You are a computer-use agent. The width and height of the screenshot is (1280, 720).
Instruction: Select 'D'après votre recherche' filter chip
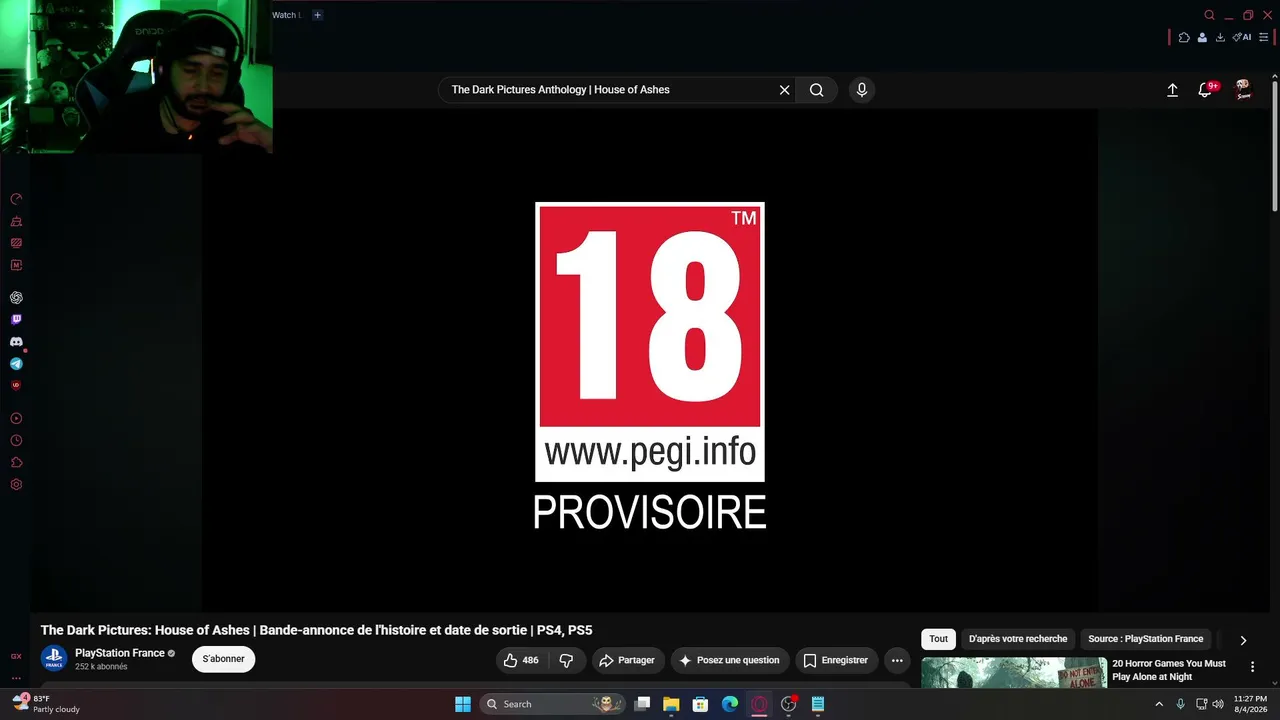(1018, 639)
